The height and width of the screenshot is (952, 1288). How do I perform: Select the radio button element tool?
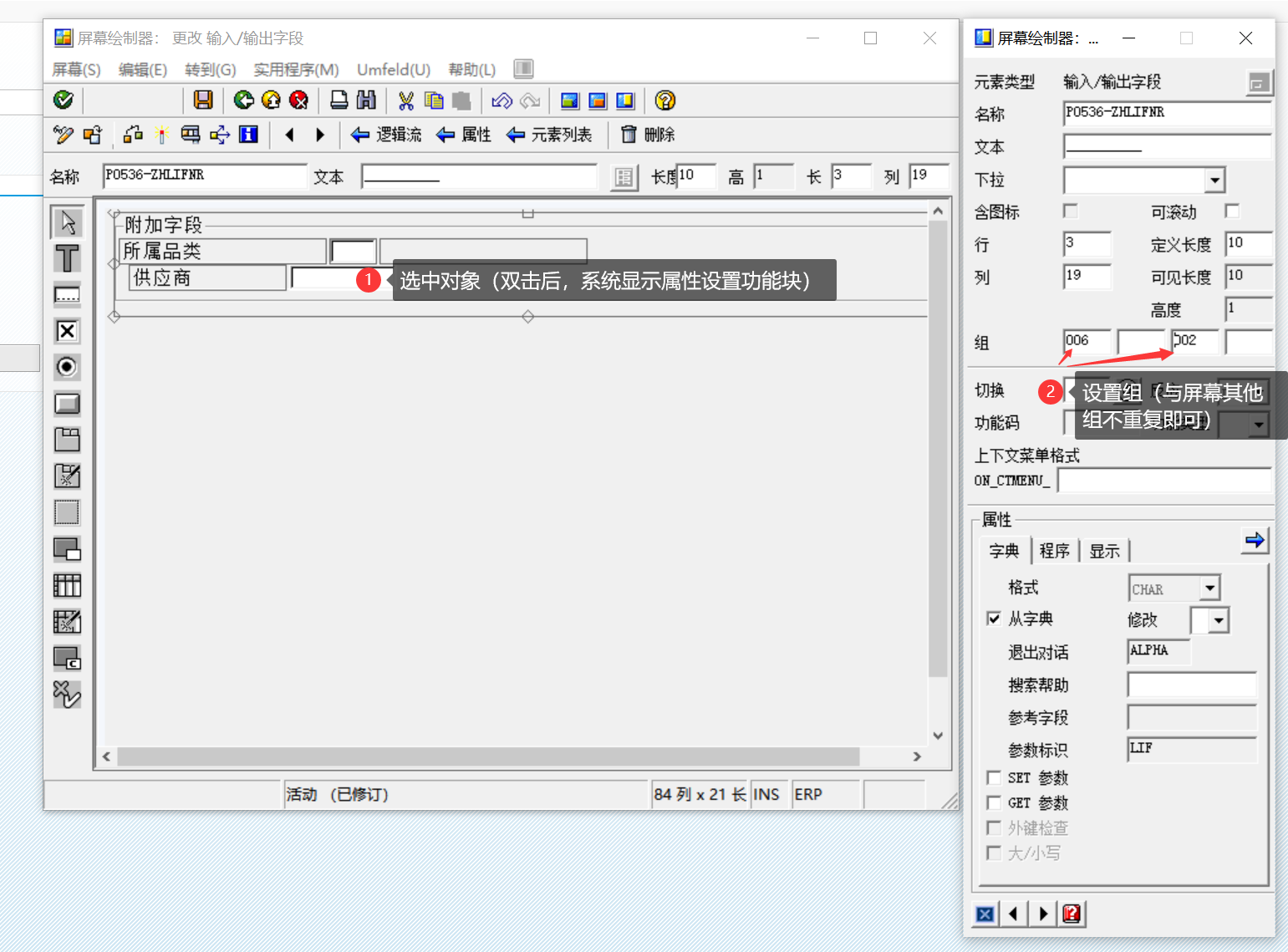tap(67, 367)
